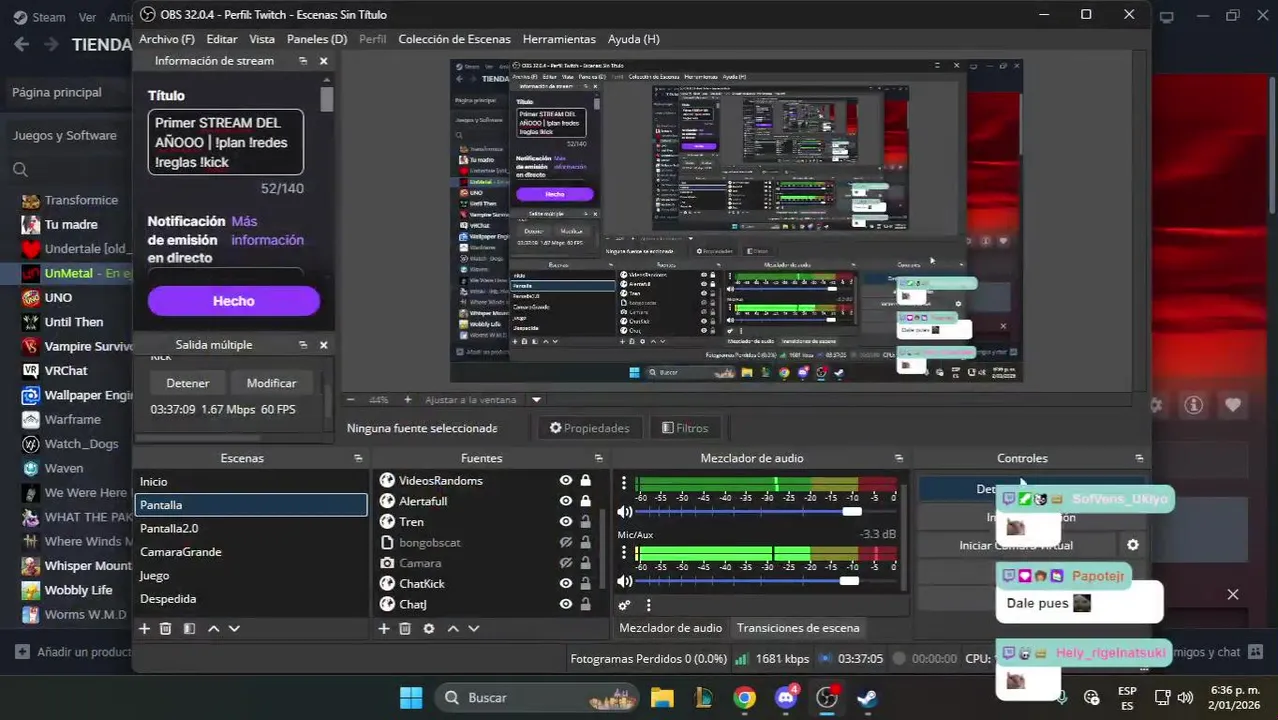Open three-dot menu of top audio channel

(x=624, y=483)
